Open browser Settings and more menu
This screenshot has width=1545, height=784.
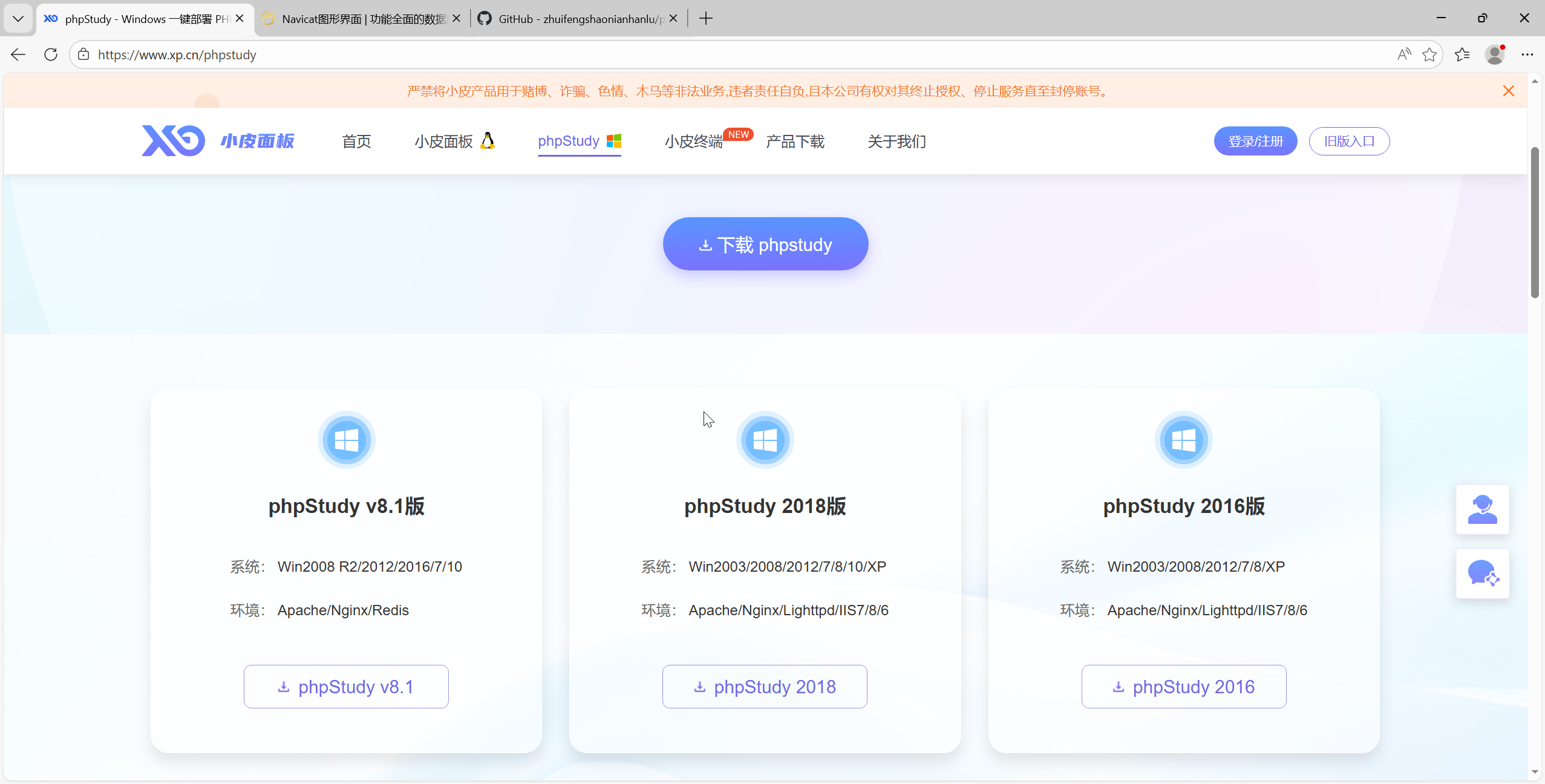1527,55
